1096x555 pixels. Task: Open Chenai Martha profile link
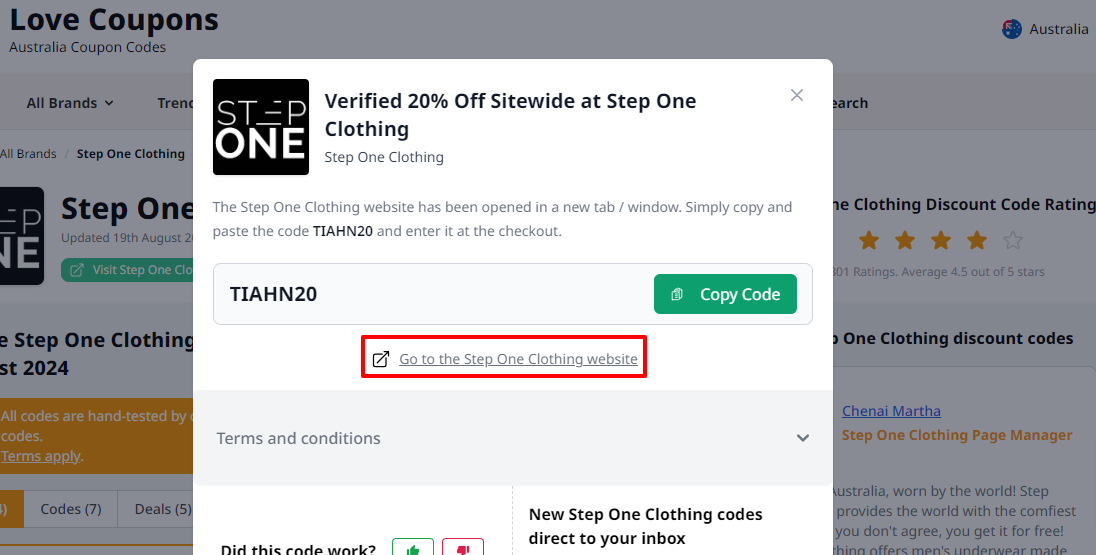pos(891,411)
